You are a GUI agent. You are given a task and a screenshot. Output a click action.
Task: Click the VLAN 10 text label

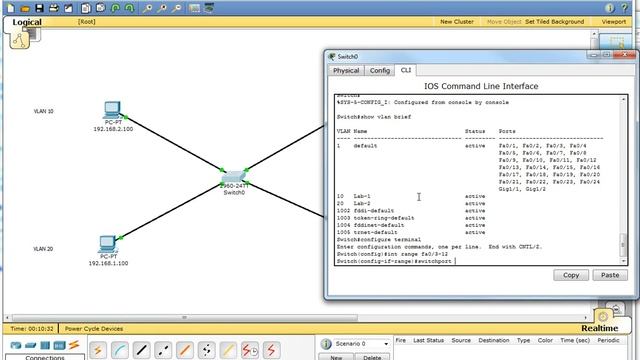[43, 111]
